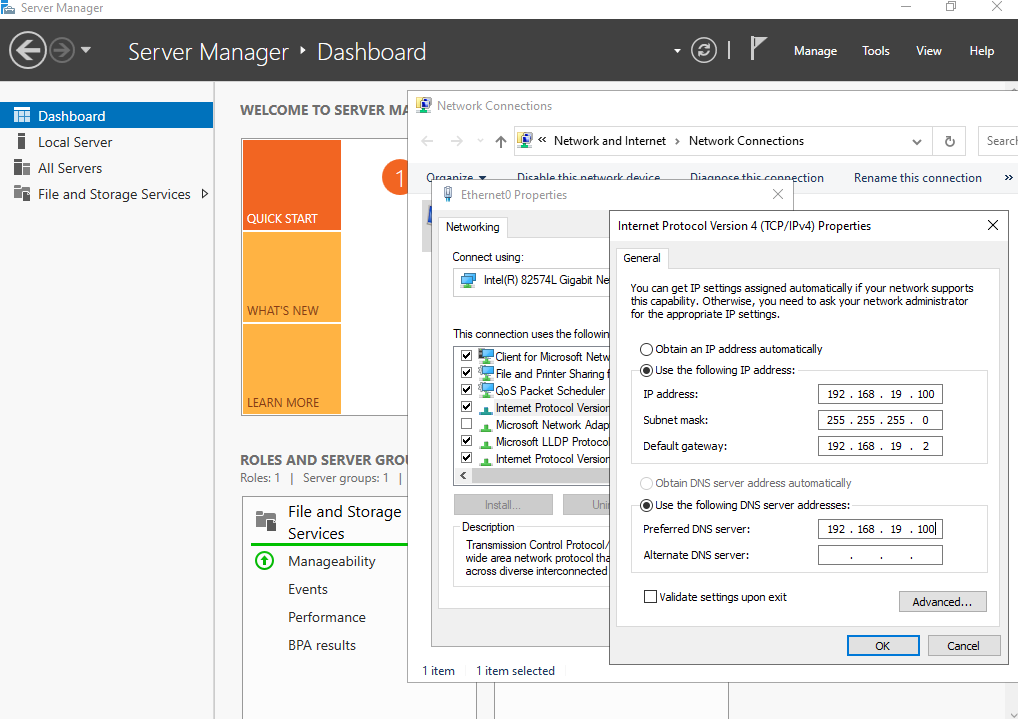1018x719 pixels.
Task: Expand the address bar path dropdown
Action: (917, 141)
